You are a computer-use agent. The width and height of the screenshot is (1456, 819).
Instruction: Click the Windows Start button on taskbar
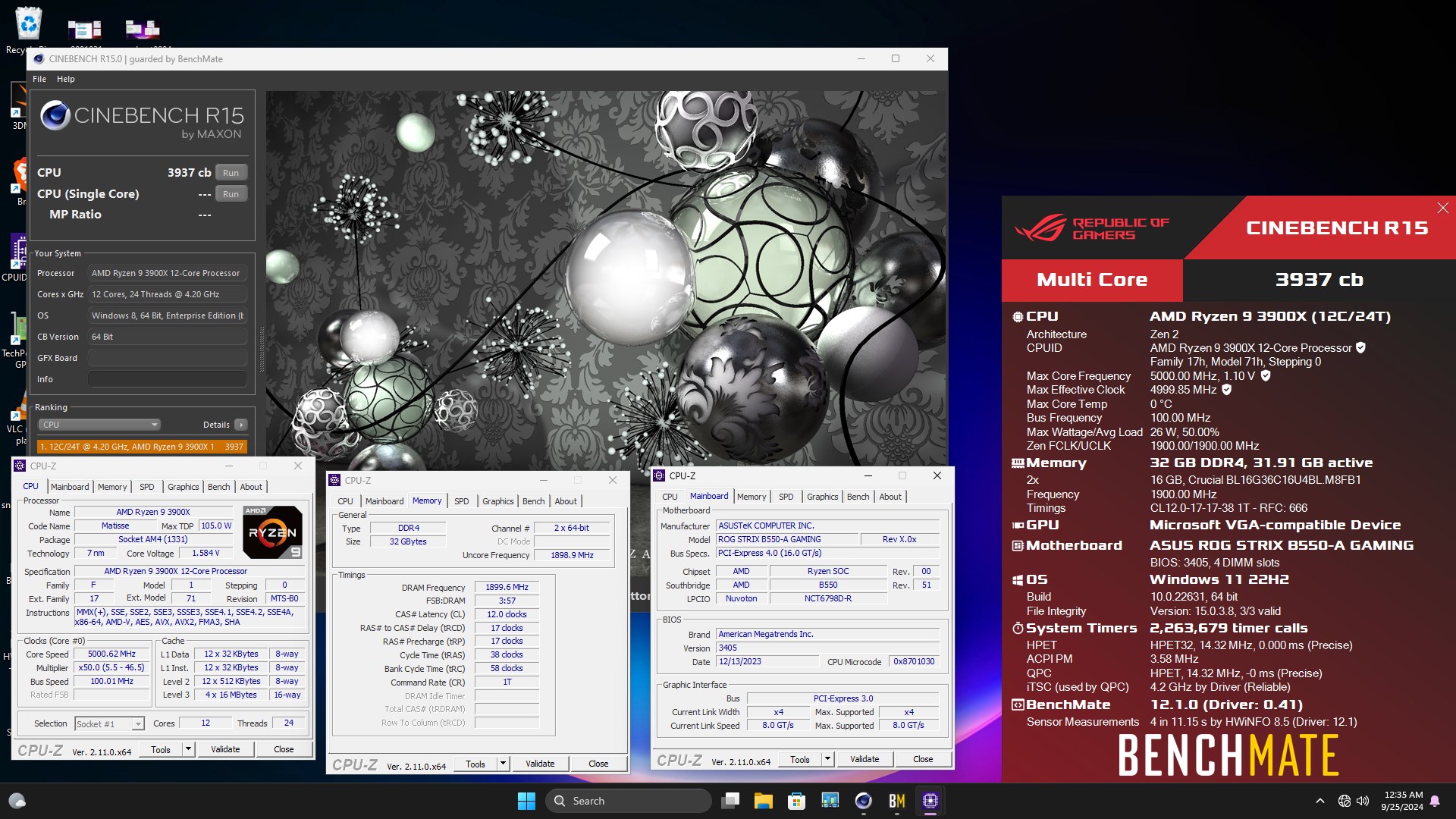(x=526, y=801)
